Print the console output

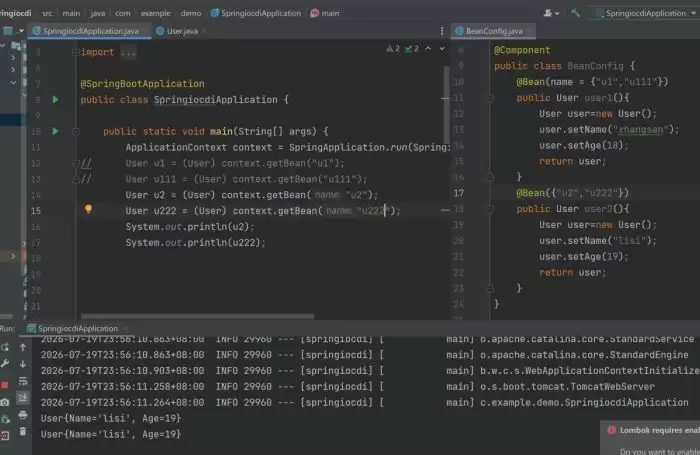(23, 415)
